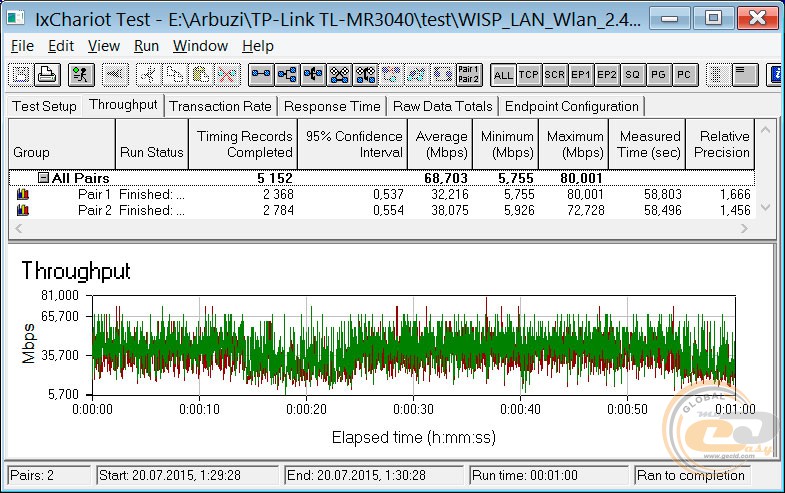The height and width of the screenshot is (493, 785).
Task: Open the Help menu
Action: (258, 46)
